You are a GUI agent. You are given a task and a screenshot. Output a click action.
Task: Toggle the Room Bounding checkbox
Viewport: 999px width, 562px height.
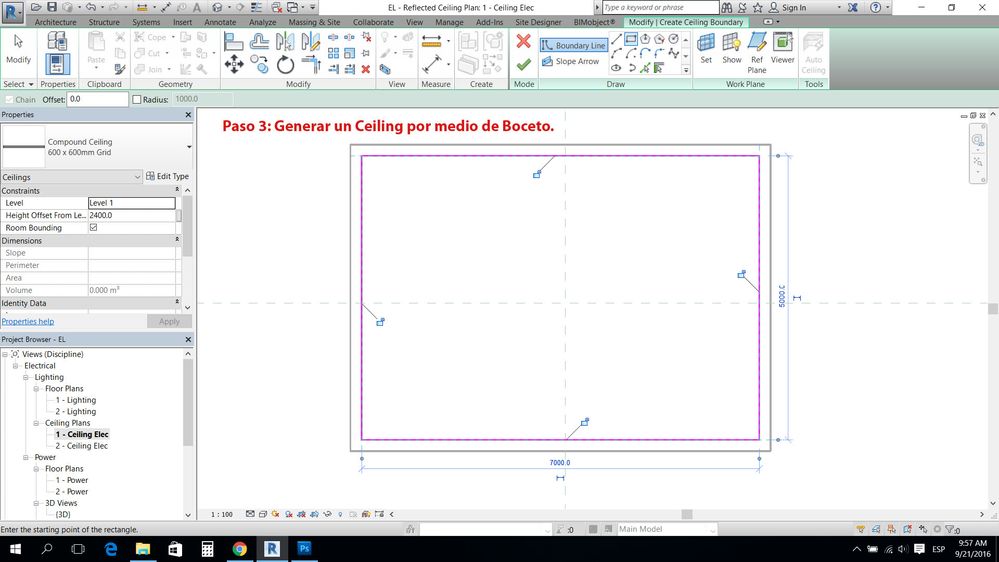click(x=94, y=227)
